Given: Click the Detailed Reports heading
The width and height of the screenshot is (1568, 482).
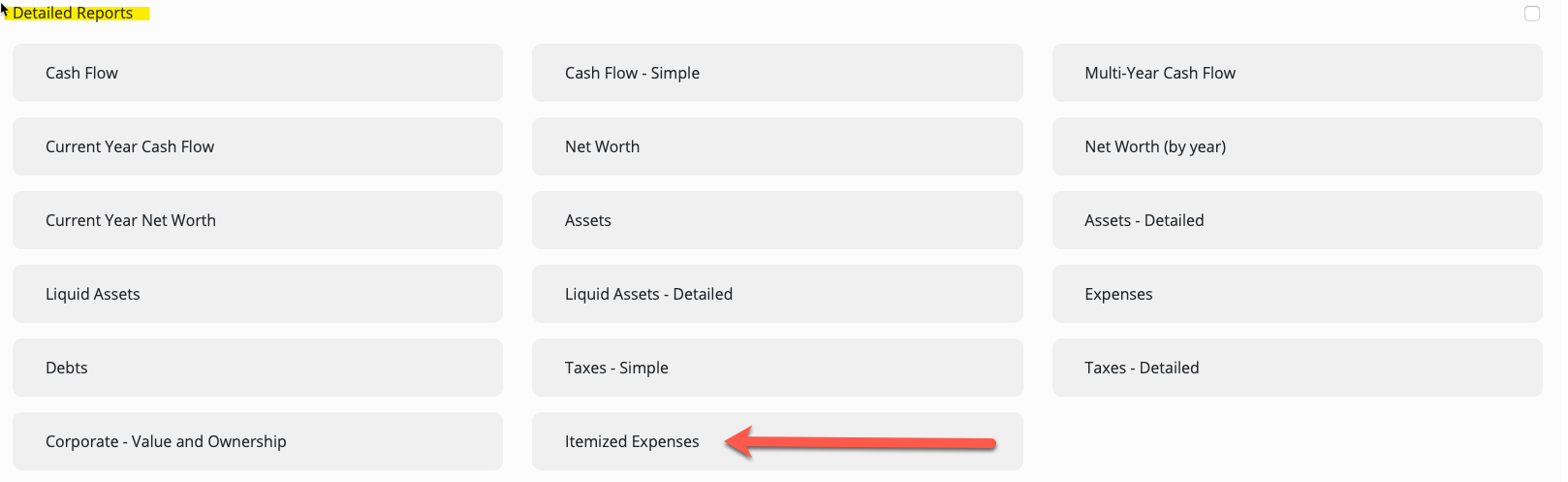Looking at the screenshot, I should [x=73, y=14].
